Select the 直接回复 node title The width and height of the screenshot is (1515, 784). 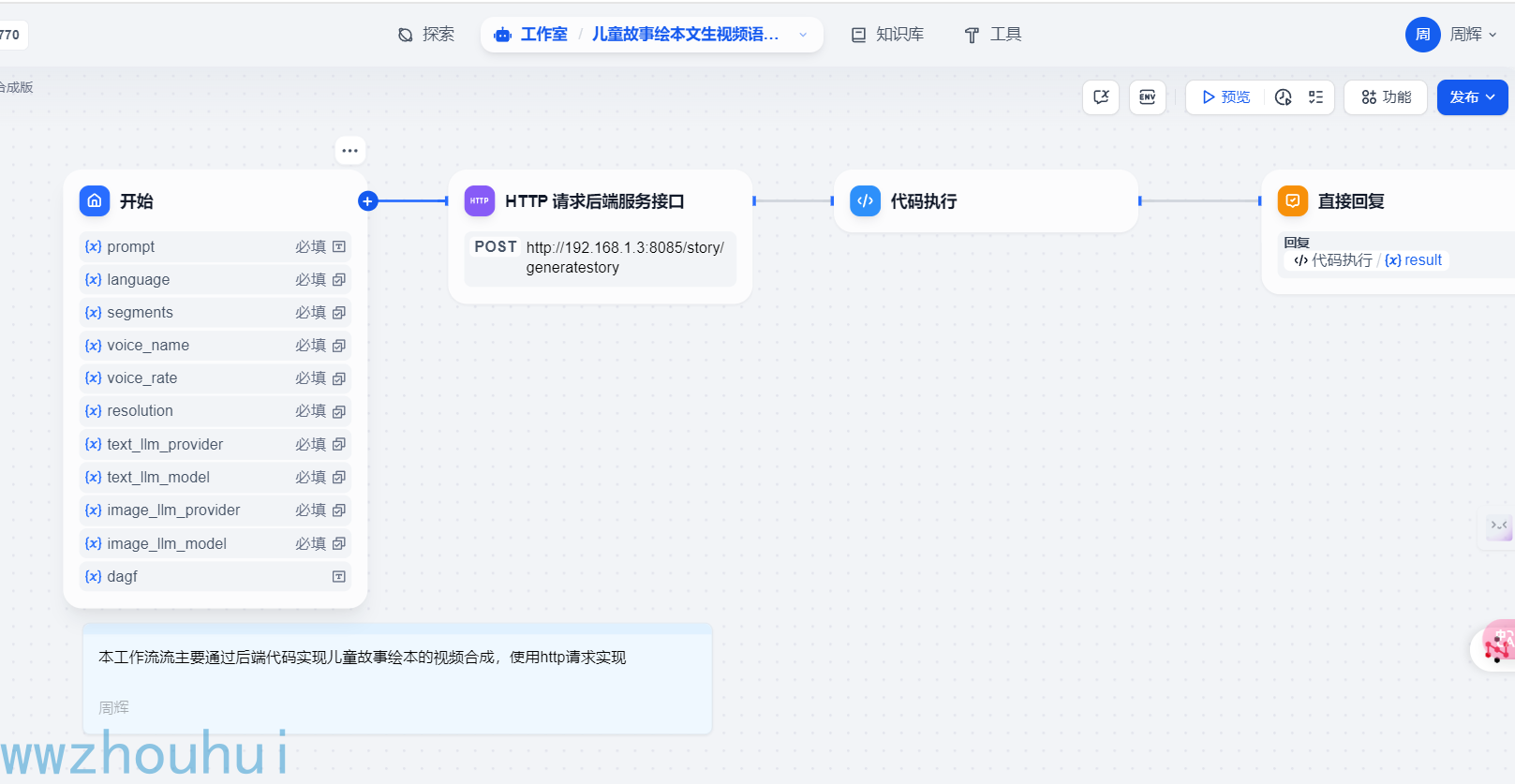[x=1351, y=201]
